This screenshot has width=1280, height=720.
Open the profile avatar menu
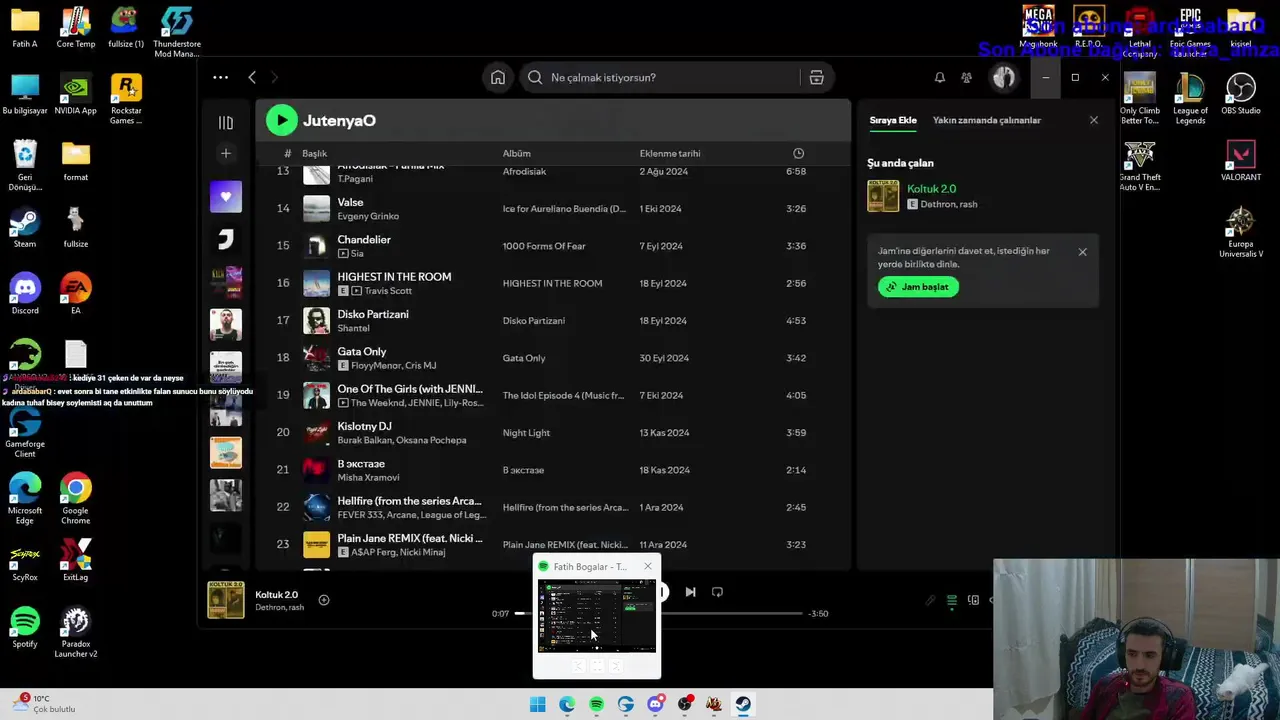tap(1003, 77)
